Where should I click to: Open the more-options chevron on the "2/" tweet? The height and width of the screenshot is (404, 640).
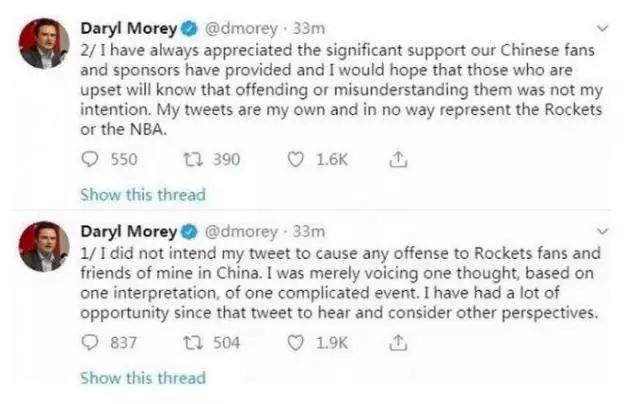(x=599, y=28)
